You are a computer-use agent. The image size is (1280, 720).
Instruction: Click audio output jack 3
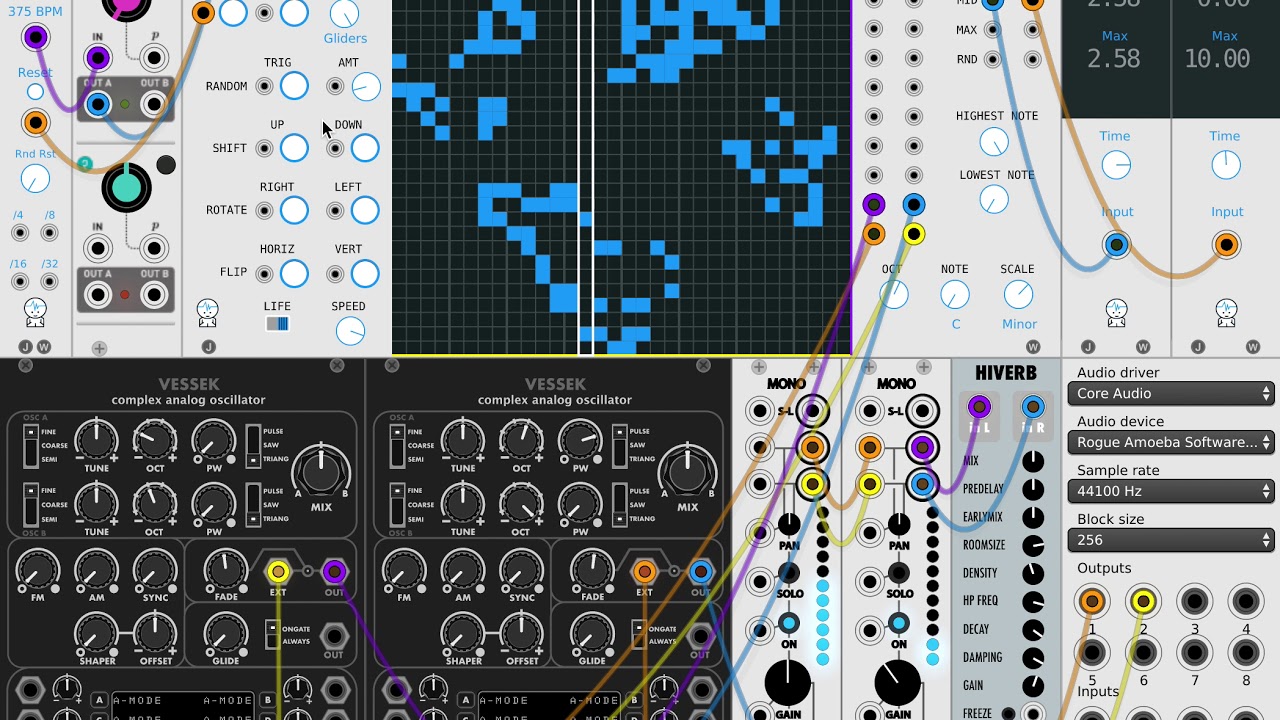coord(1194,602)
